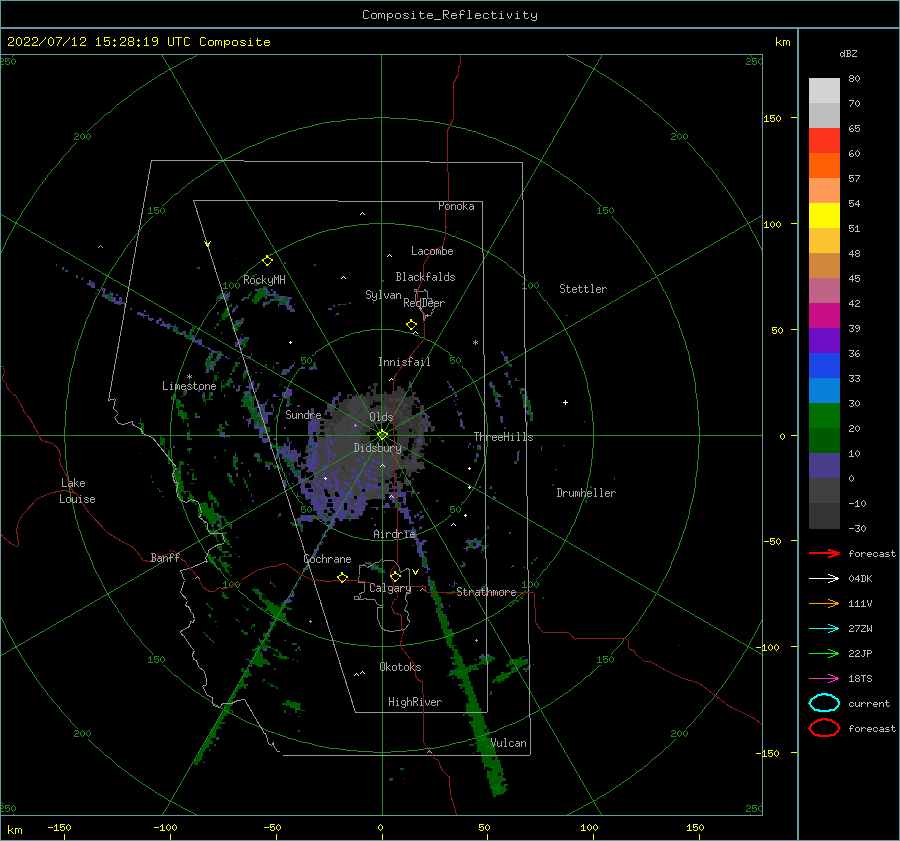
Task: Pick the magenta 42–39 dBZ color swatch
Action: [x=824, y=316]
